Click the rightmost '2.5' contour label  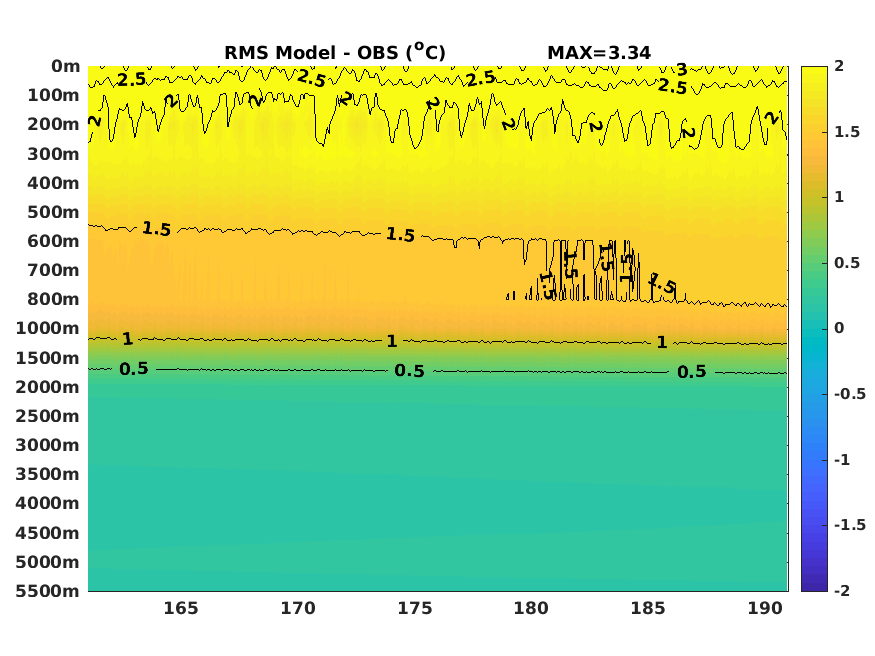(x=672, y=86)
